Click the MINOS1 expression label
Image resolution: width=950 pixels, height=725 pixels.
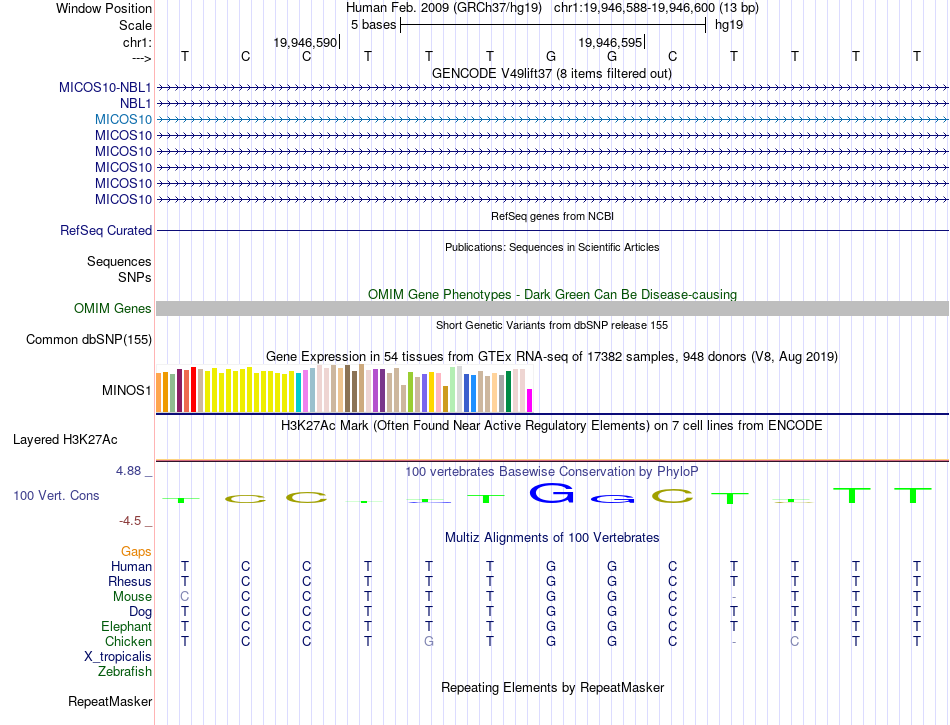click(x=127, y=390)
